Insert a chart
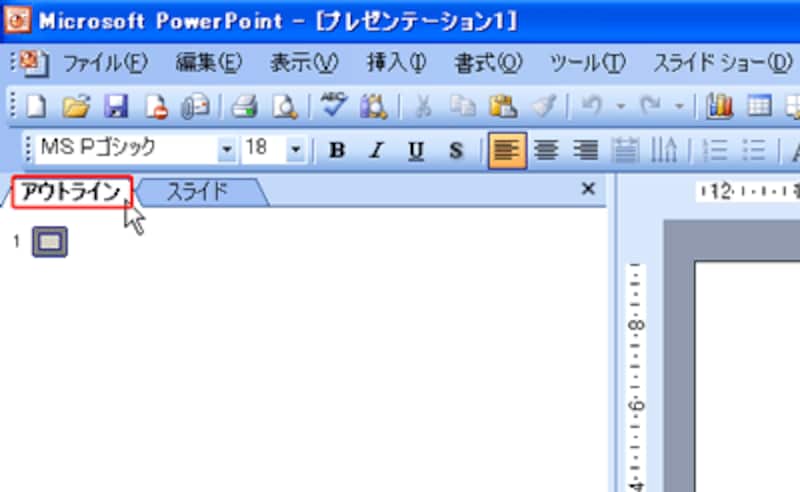800x492 pixels. tap(719, 107)
